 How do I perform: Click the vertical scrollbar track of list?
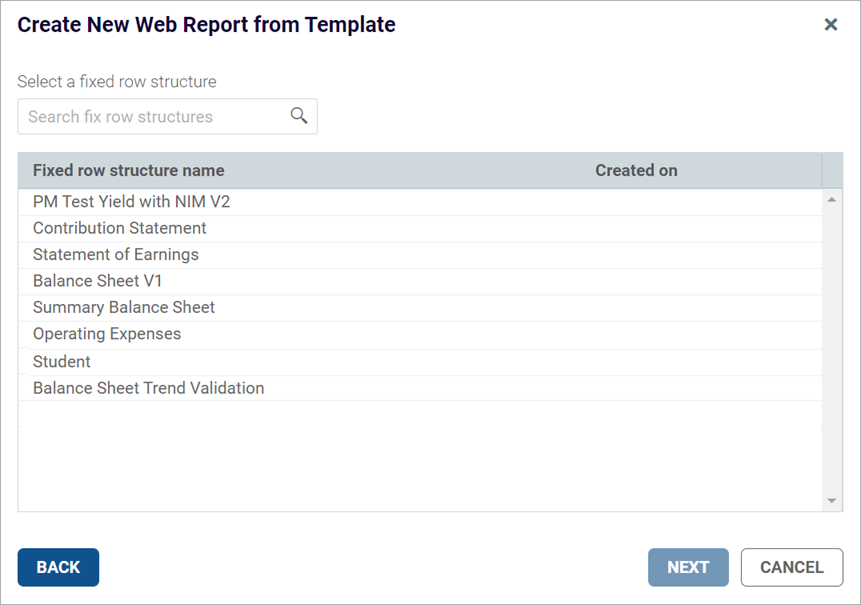(832, 350)
